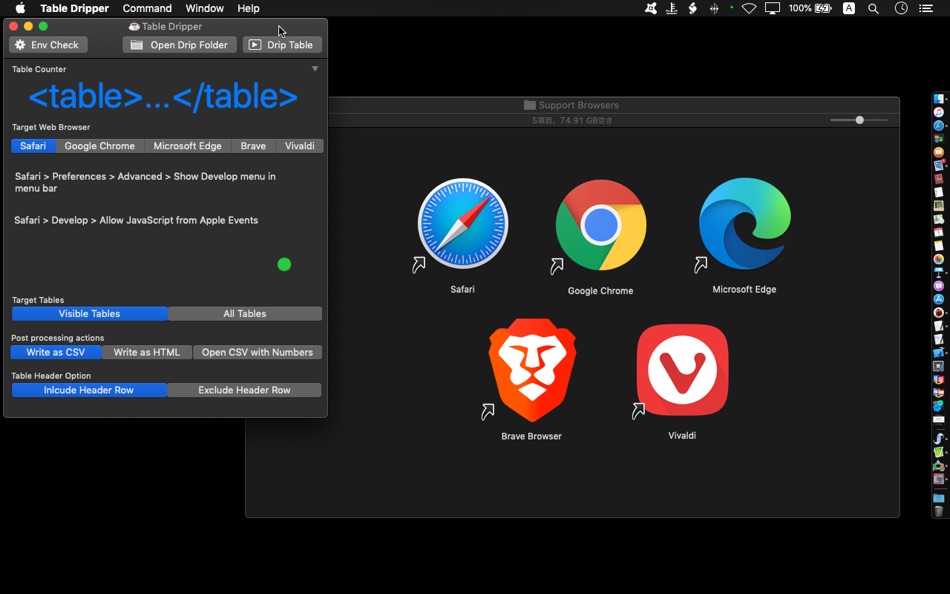
Task: Click the Env Check button
Action: [48, 45]
